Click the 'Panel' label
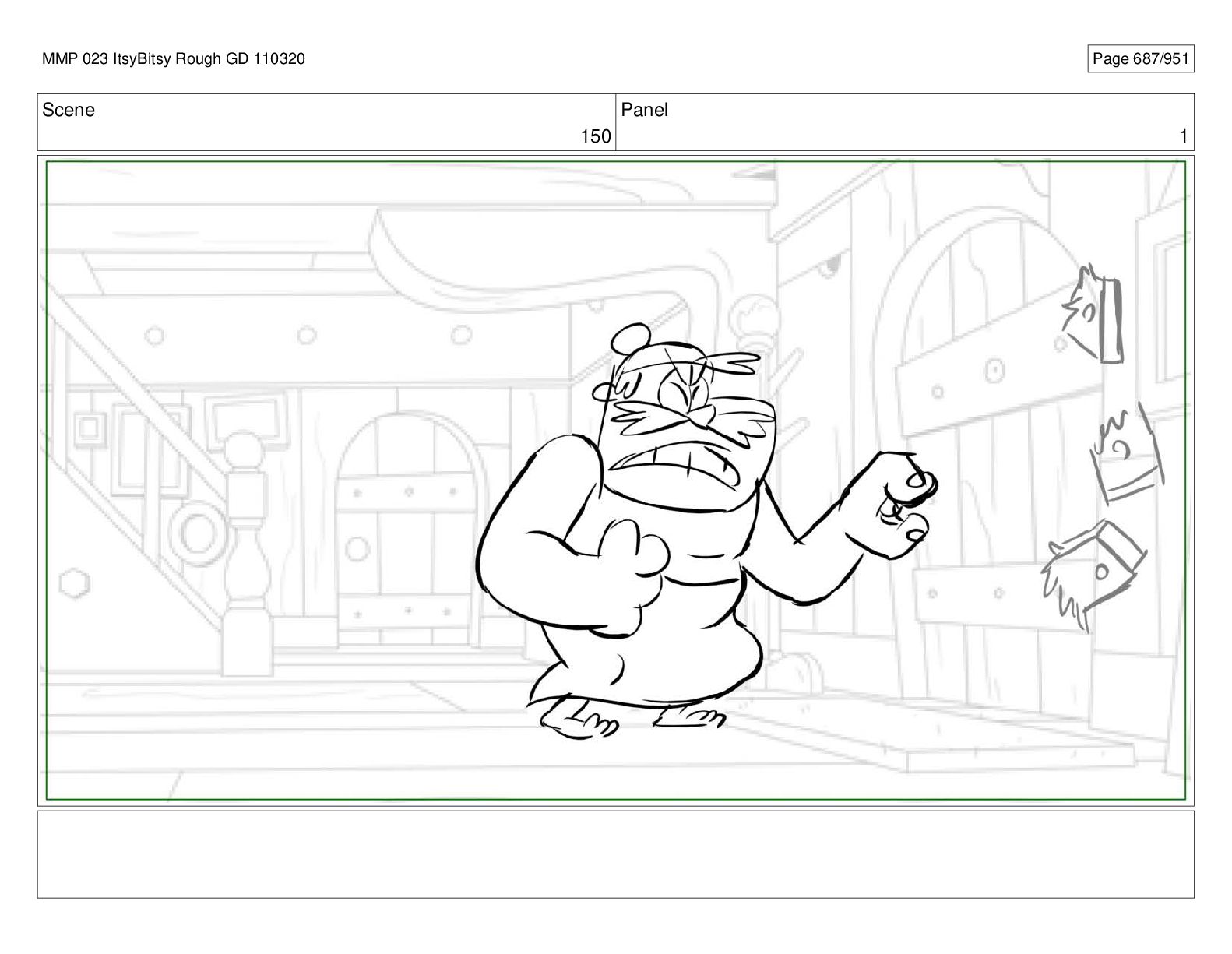Image resolution: width=1232 pixels, height=954 pixels. point(645,110)
